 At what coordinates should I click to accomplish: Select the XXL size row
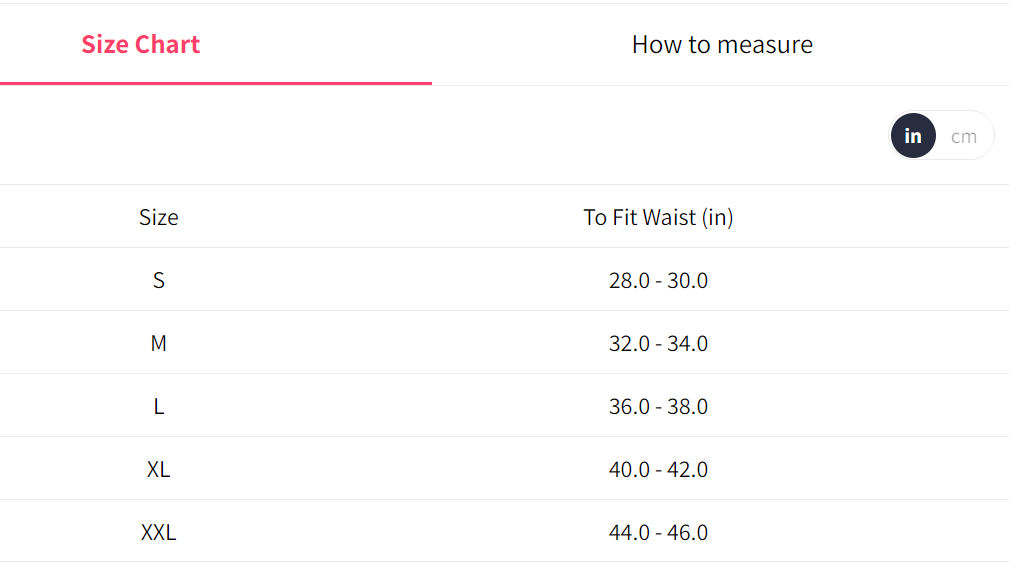pyautogui.click(x=504, y=532)
